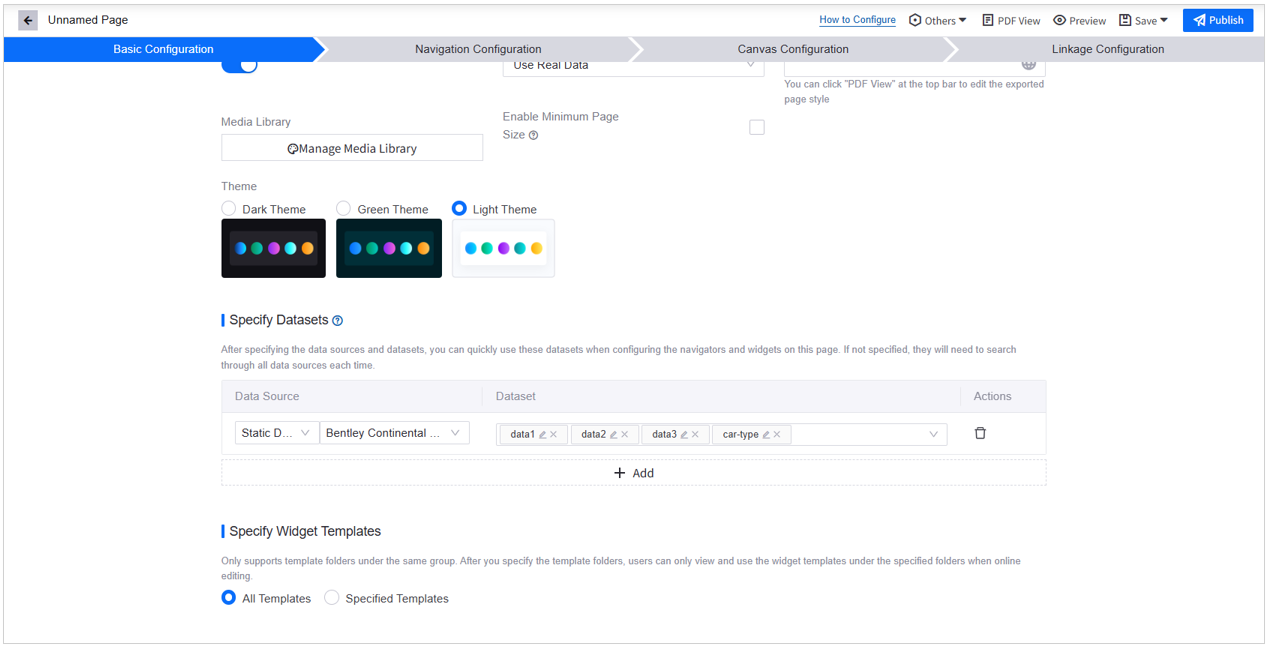Viewport: 1271px width, 648px height.
Task: Open the Static data source type dropdown
Action: tap(277, 433)
